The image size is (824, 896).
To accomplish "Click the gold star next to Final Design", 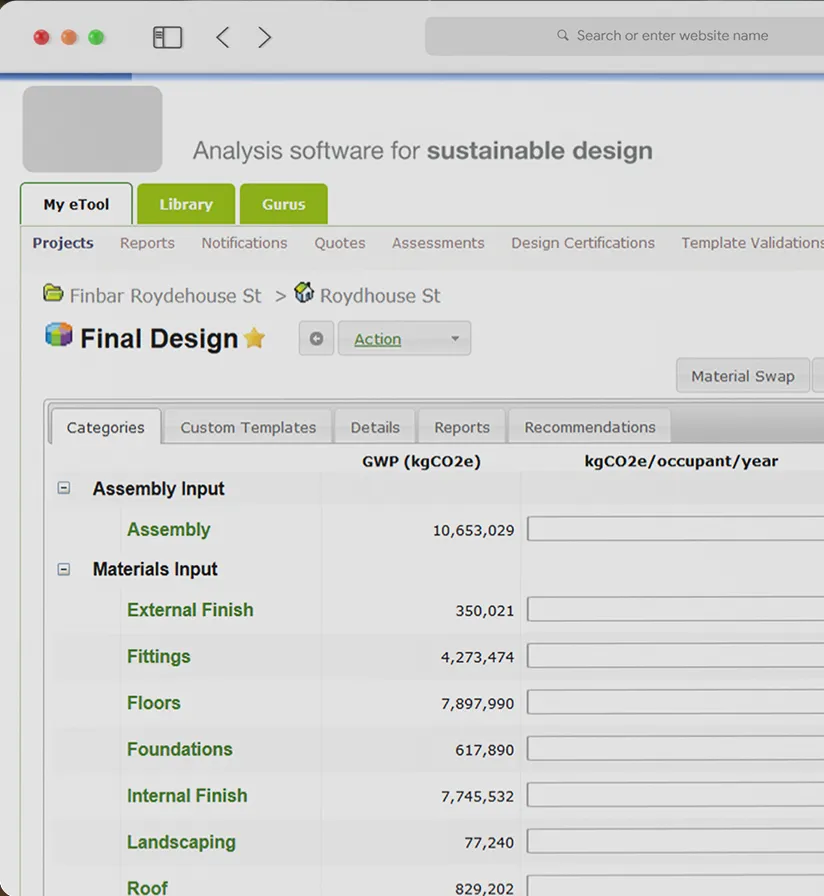I will (255, 339).
